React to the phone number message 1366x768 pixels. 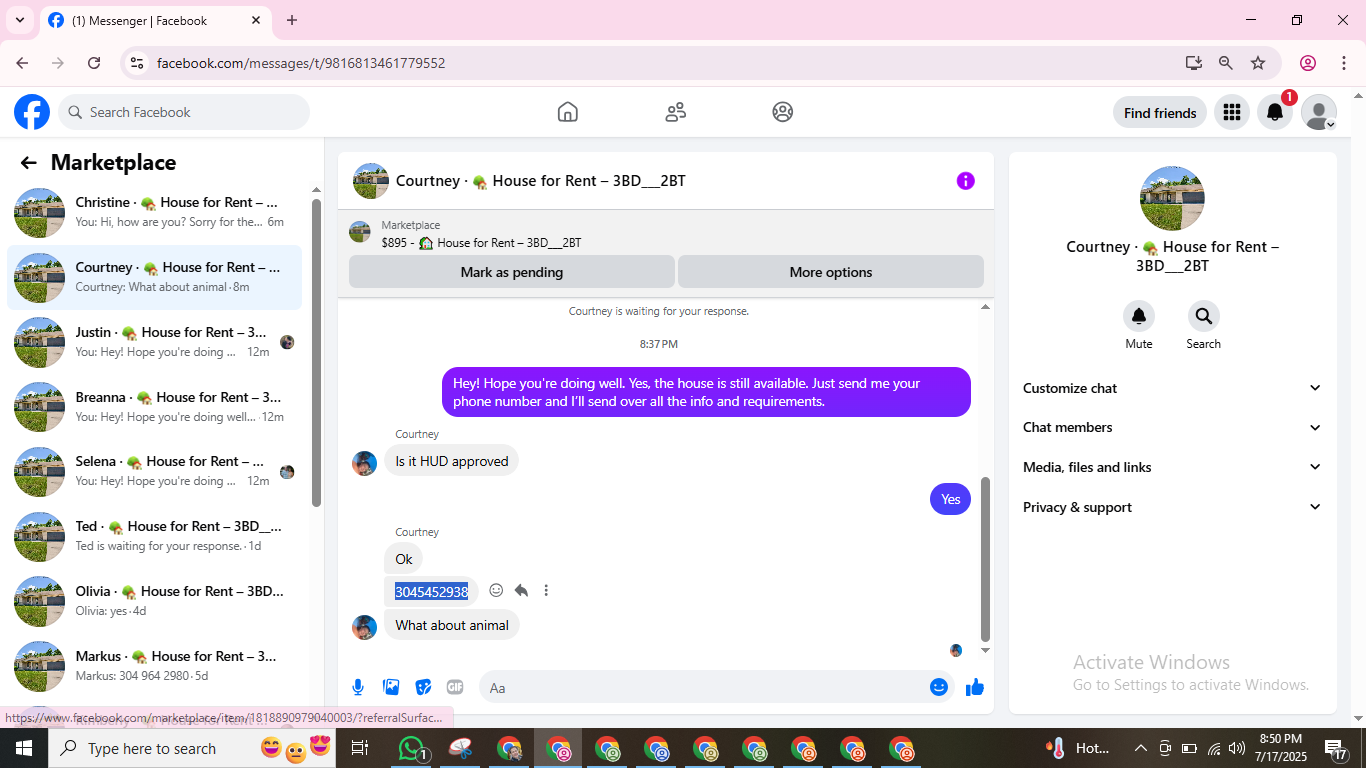(496, 591)
